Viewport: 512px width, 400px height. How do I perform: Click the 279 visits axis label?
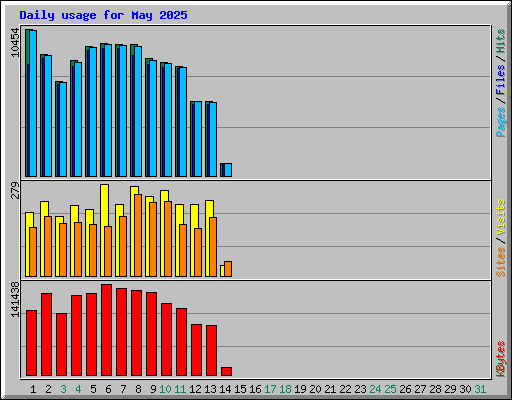(15, 190)
